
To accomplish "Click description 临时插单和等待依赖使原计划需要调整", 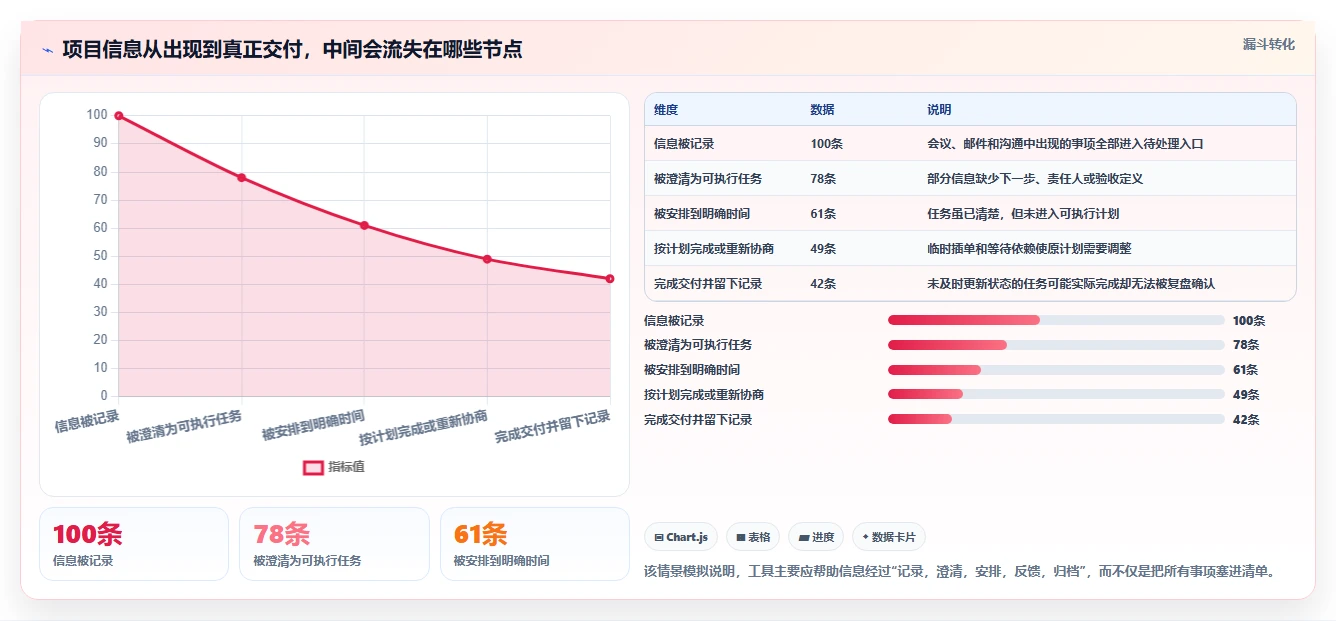I will click(1029, 249).
